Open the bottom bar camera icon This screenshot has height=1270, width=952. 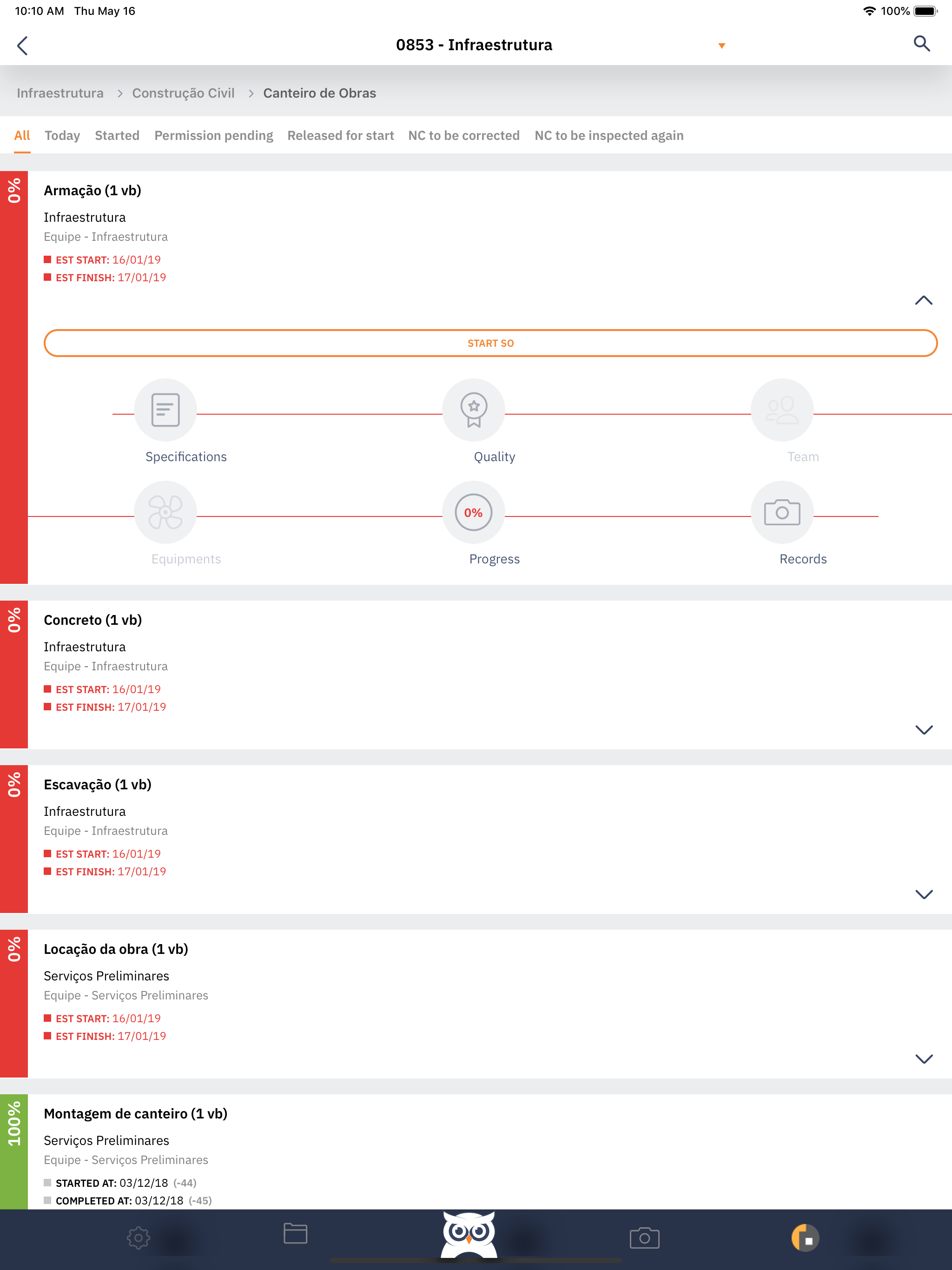[644, 1238]
